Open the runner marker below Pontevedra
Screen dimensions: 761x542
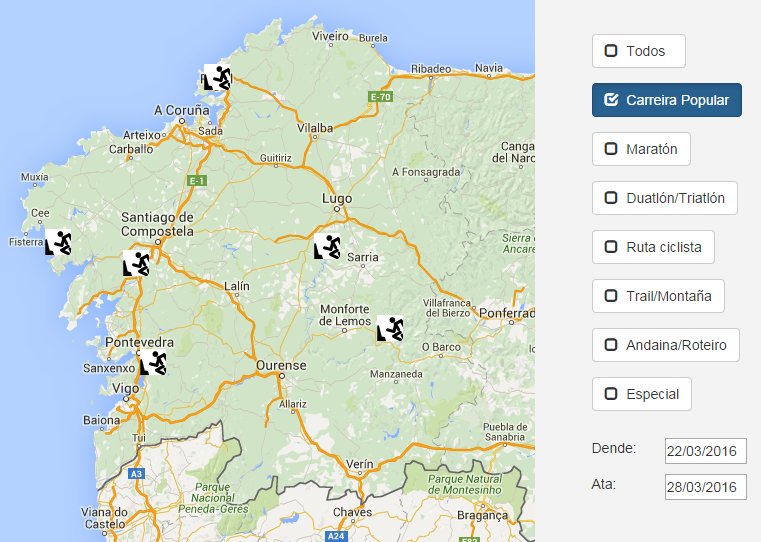[x=153, y=362]
